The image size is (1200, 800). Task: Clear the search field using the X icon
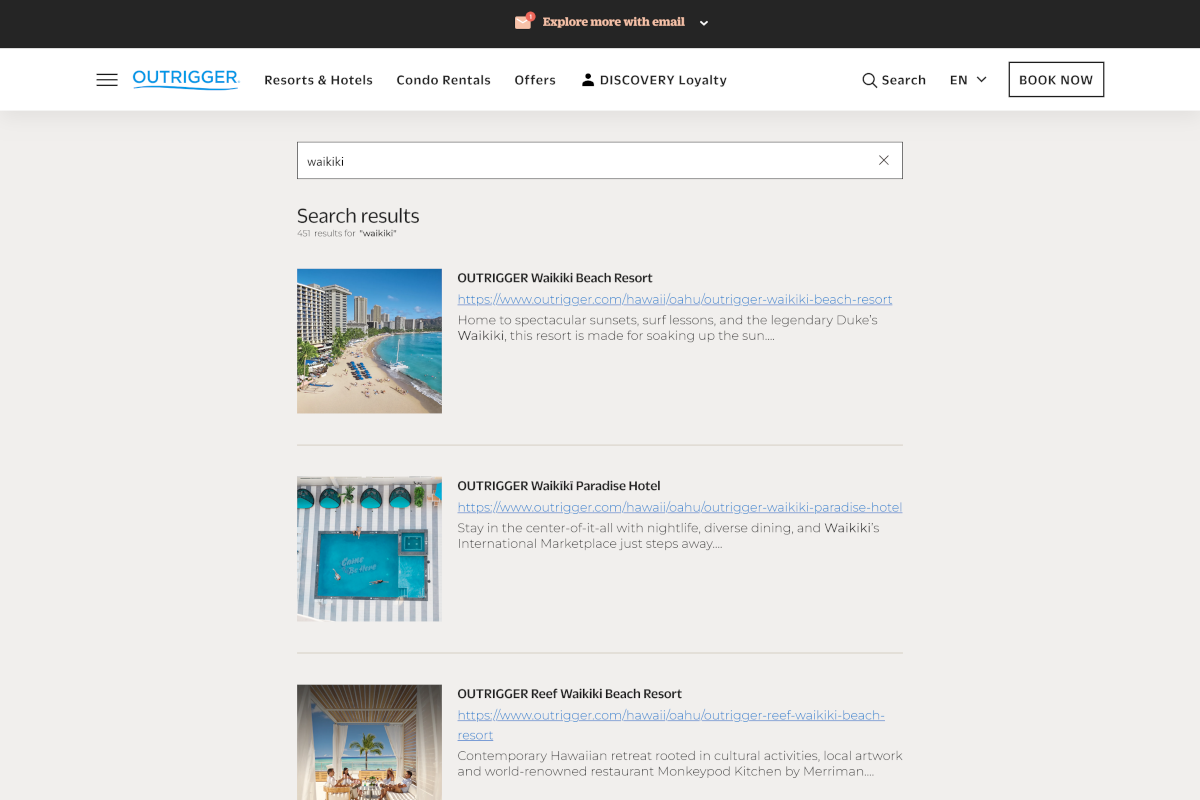(883, 159)
